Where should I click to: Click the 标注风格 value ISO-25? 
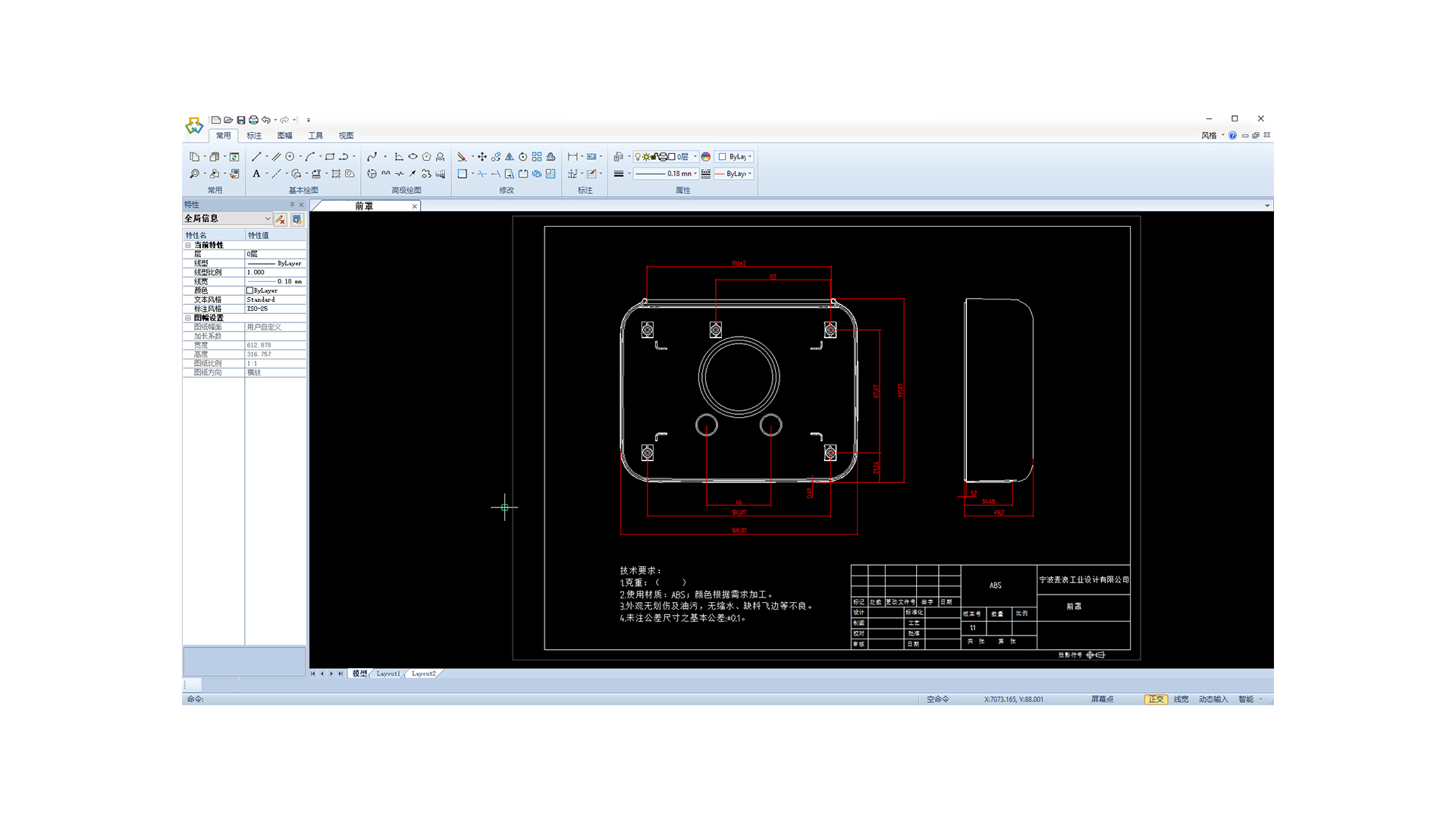point(275,309)
